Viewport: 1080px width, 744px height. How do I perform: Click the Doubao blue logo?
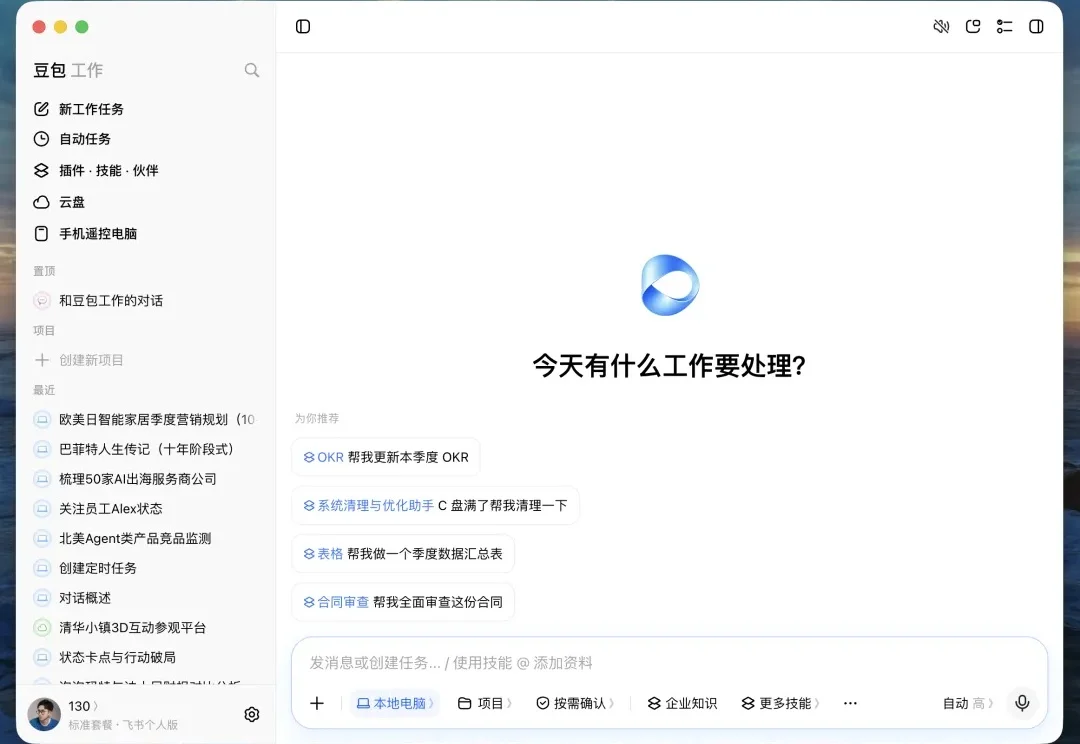click(669, 285)
